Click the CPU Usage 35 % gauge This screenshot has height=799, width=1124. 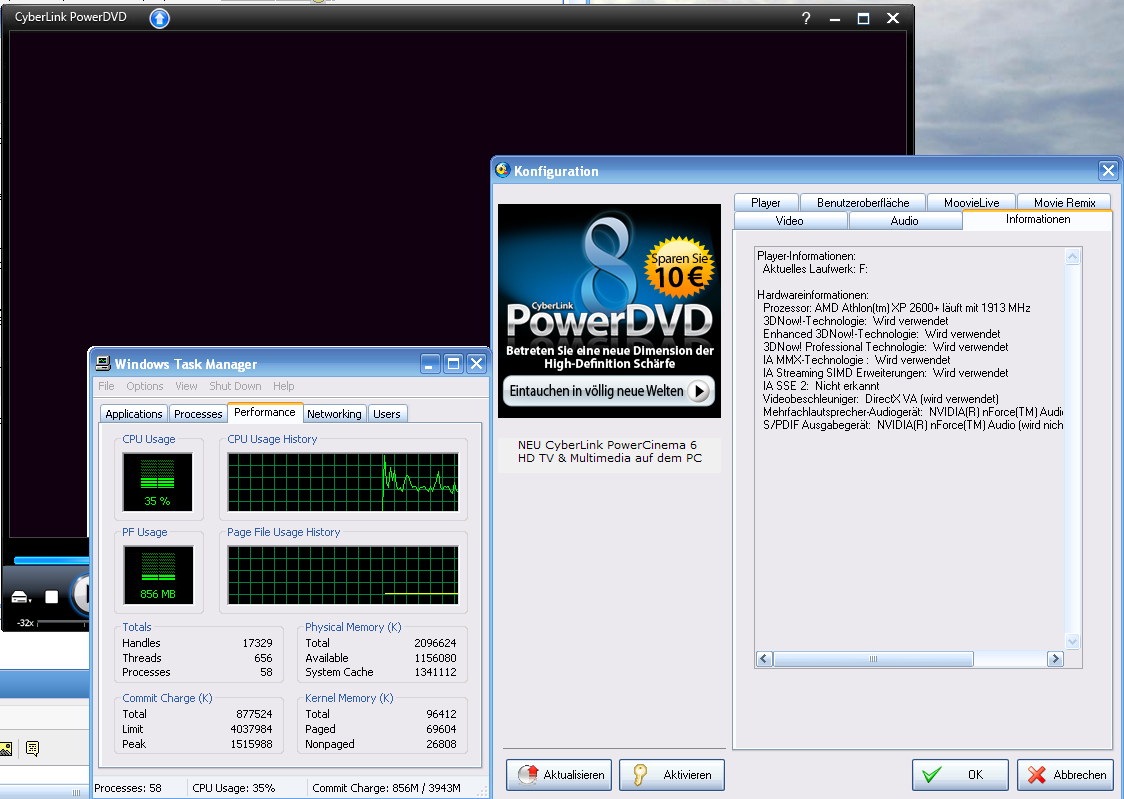(x=158, y=482)
